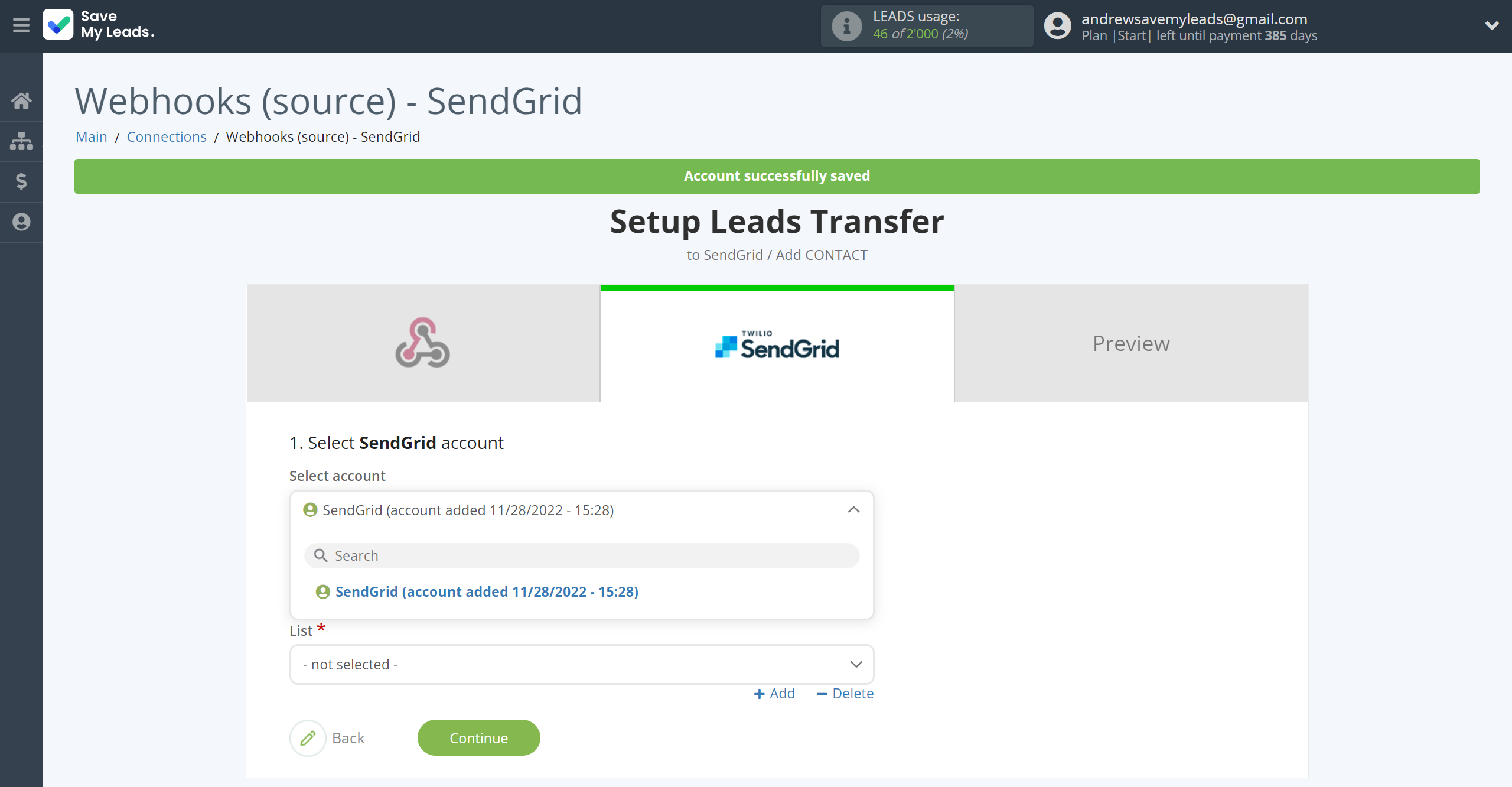This screenshot has height=787, width=1512.
Task: Click the Delete list link
Action: pyautogui.click(x=846, y=693)
